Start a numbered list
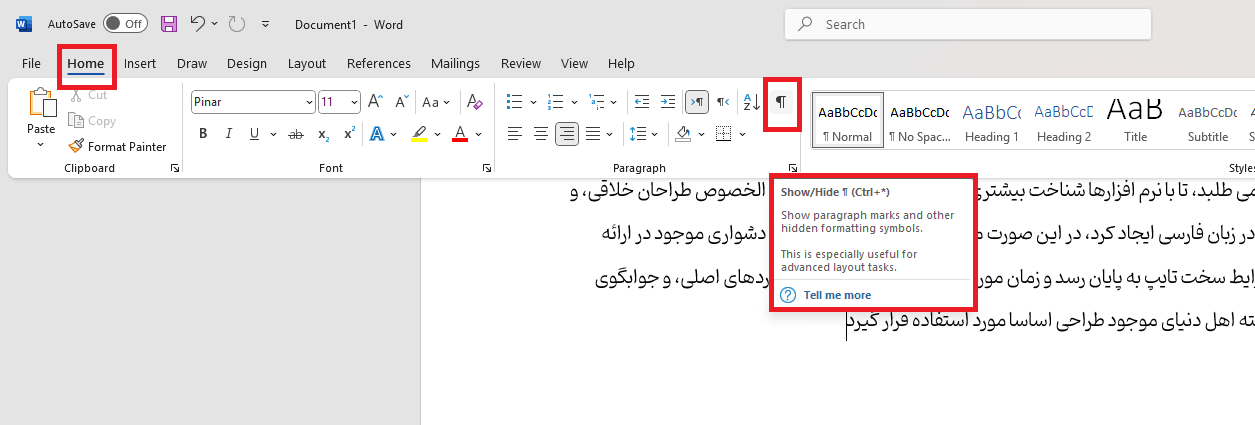The width and height of the screenshot is (1255, 425). (x=557, y=102)
